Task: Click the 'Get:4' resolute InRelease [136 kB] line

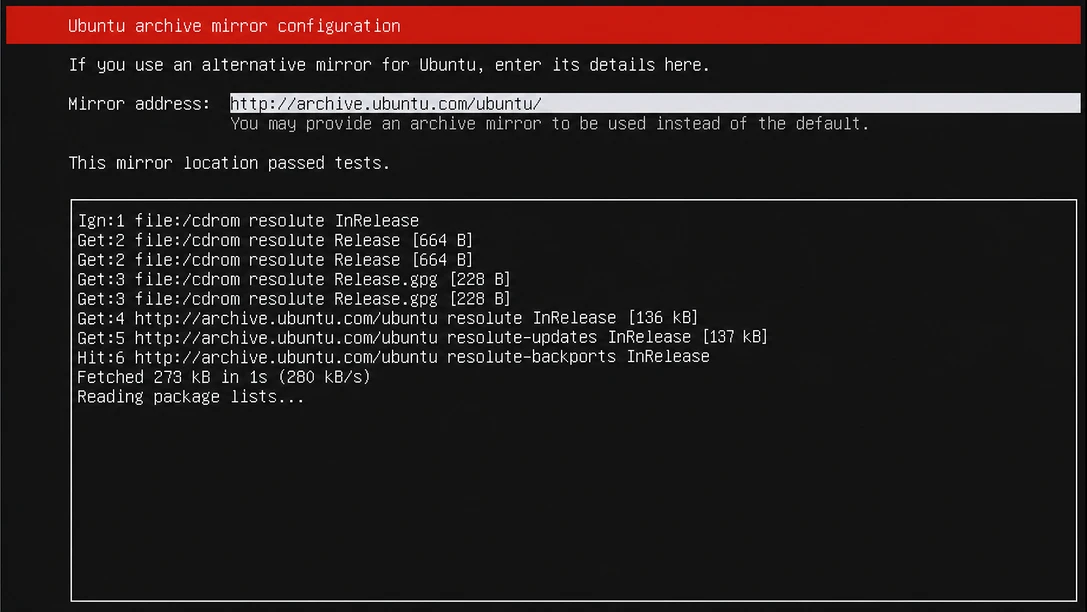Action: pos(388,317)
